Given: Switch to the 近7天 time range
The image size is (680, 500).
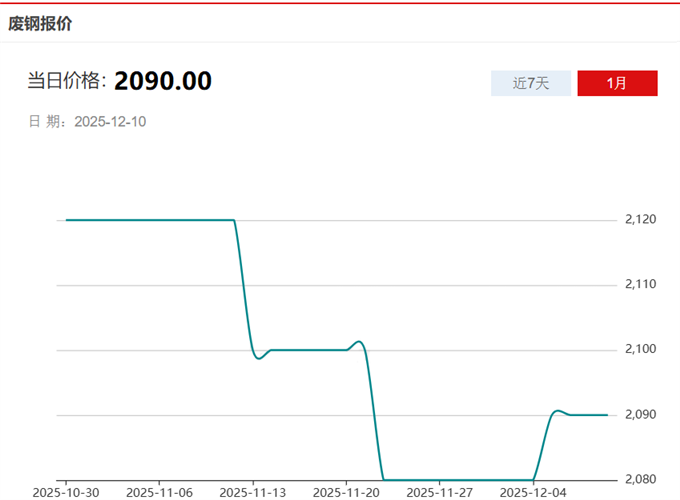Looking at the screenshot, I should coord(530,83).
